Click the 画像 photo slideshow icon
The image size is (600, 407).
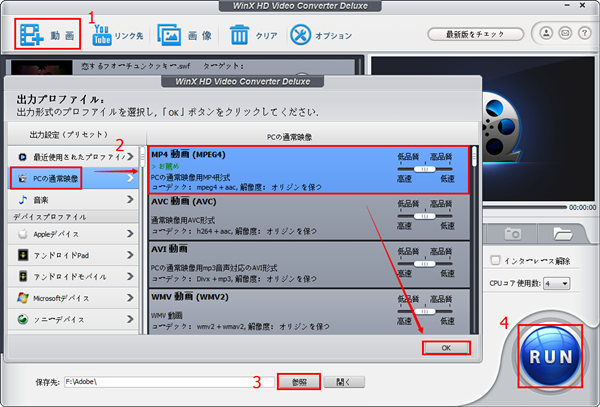tap(185, 34)
